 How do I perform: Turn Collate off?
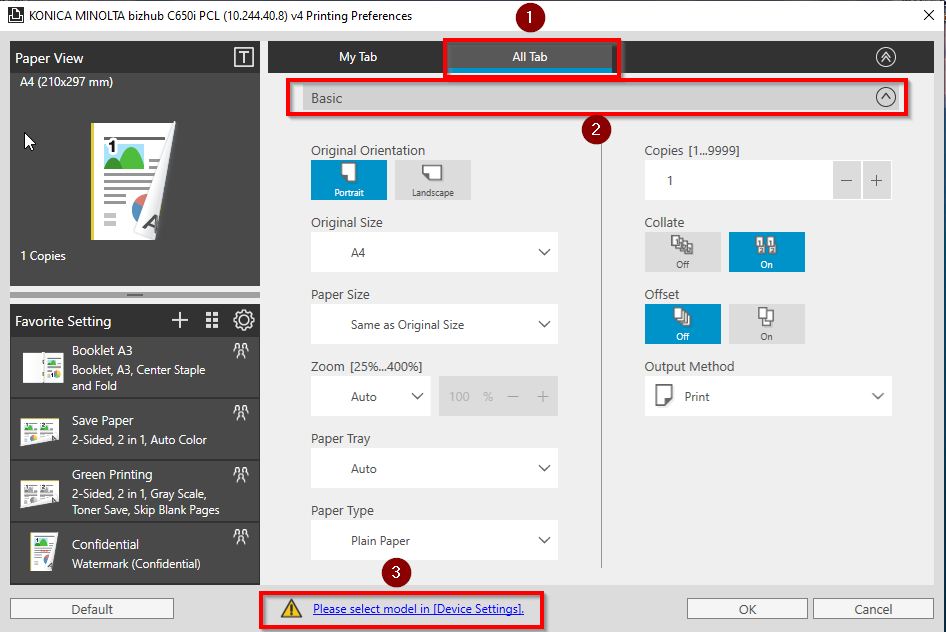(682, 252)
